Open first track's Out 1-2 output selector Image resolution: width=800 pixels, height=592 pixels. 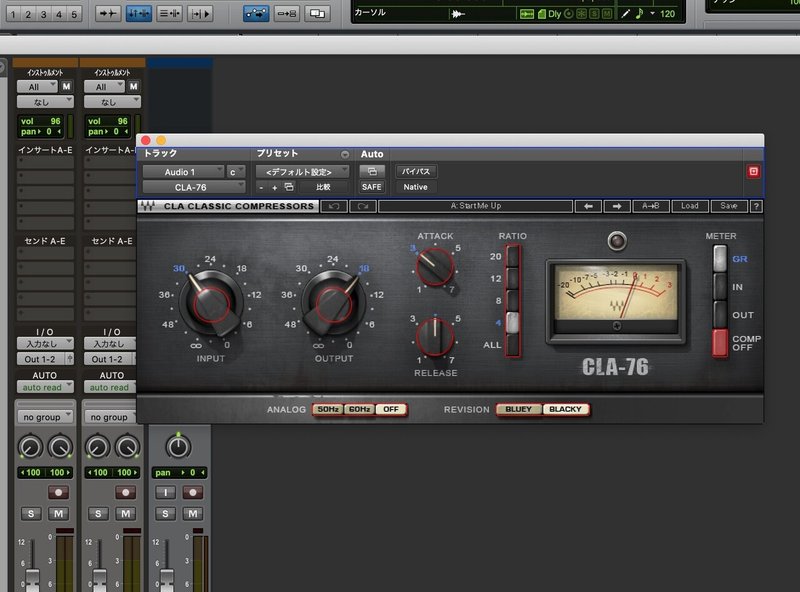pyautogui.click(x=41, y=359)
